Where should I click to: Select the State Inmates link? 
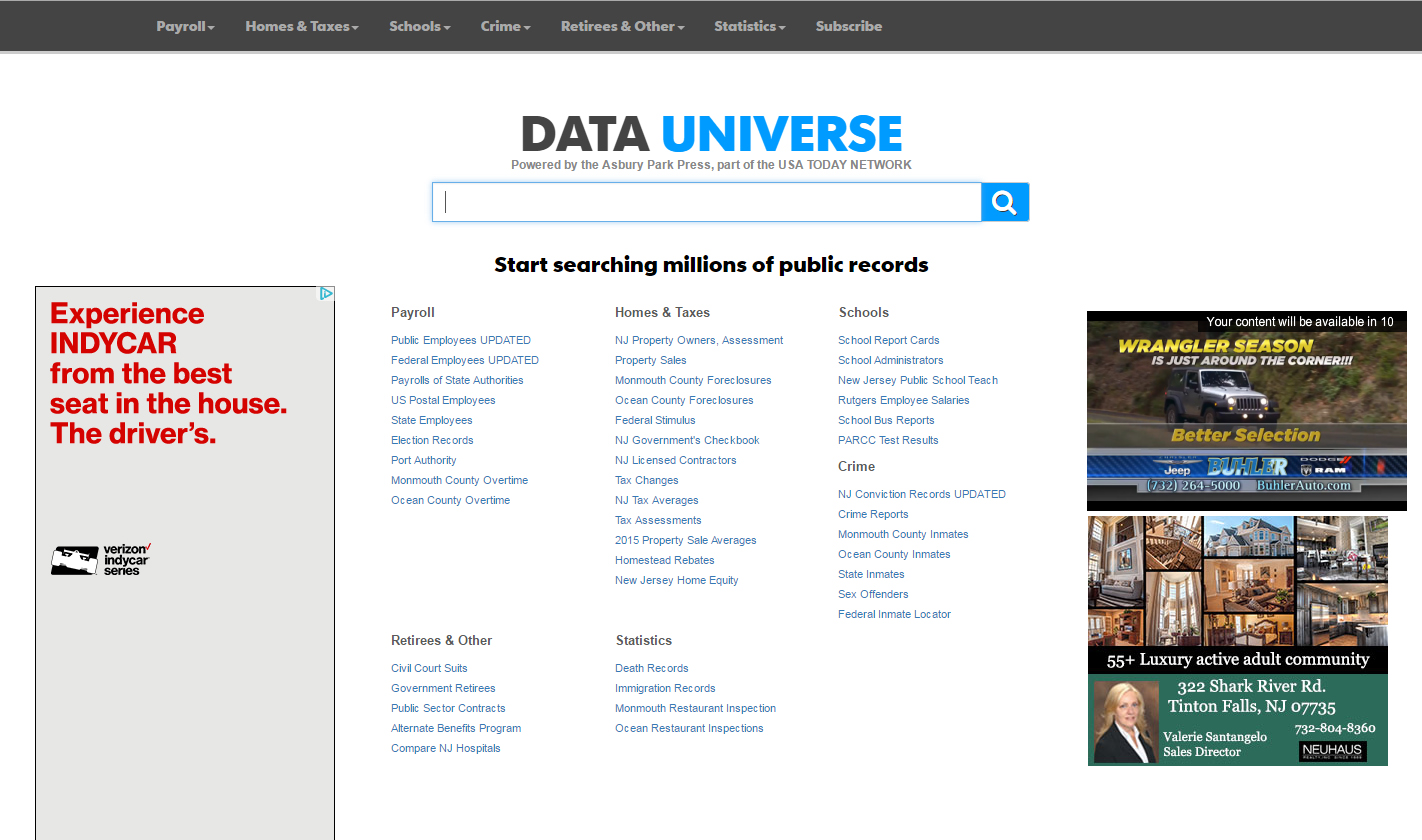tap(871, 574)
